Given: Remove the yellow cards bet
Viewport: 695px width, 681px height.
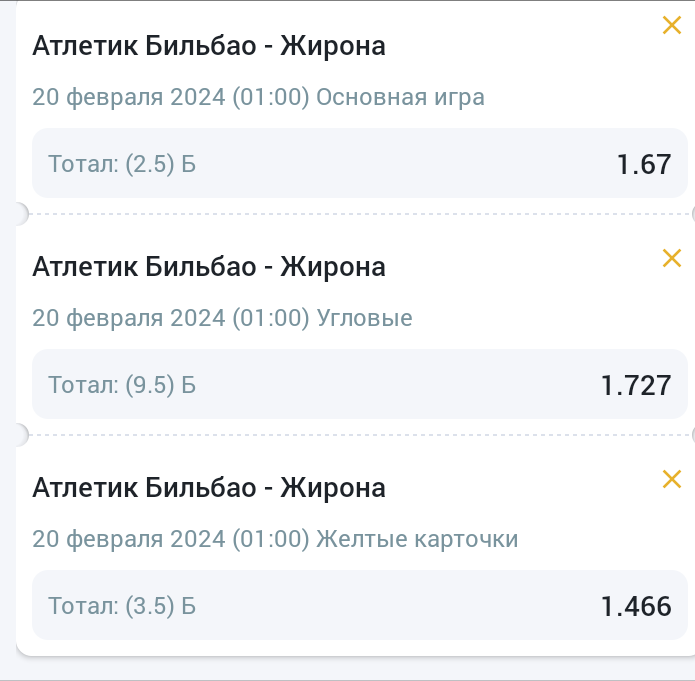Looking at the screenshot, I should 672,479.
